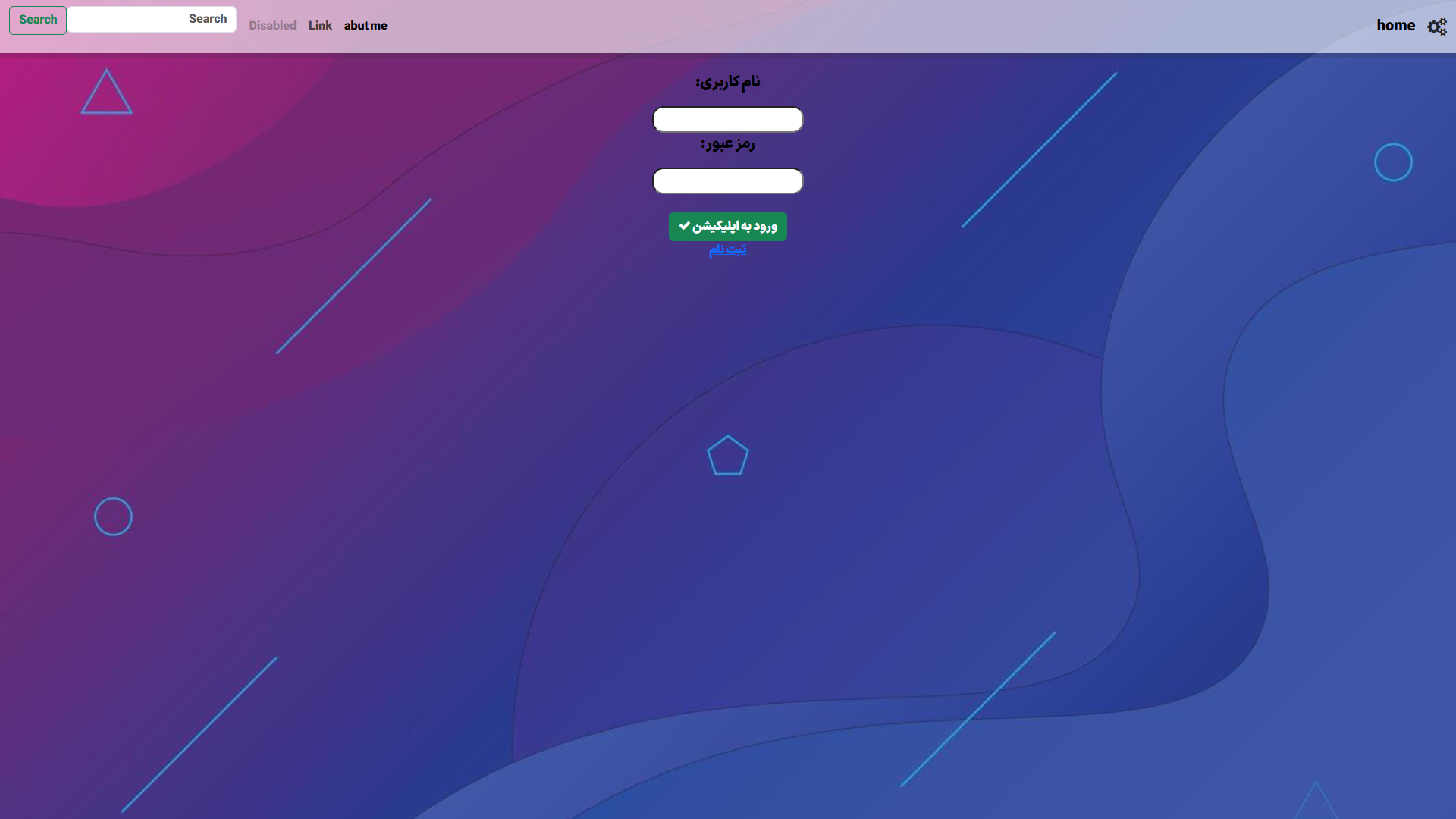Open the Link nav item
The height and width of the screenshot is (819, 1456).
pos(320,26)
